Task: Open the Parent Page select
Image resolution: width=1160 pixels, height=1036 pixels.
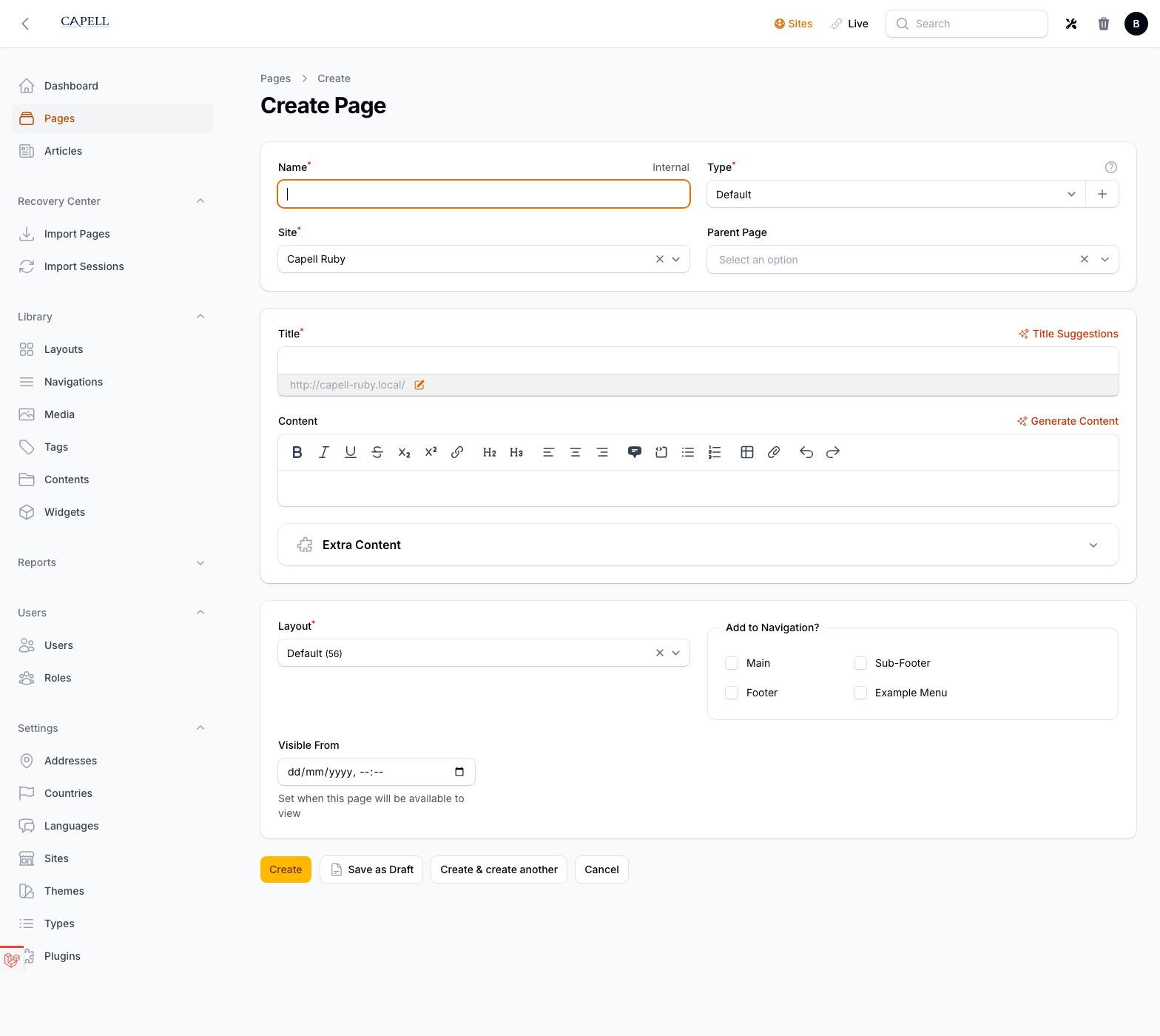Action: click(x=913, y=260)
